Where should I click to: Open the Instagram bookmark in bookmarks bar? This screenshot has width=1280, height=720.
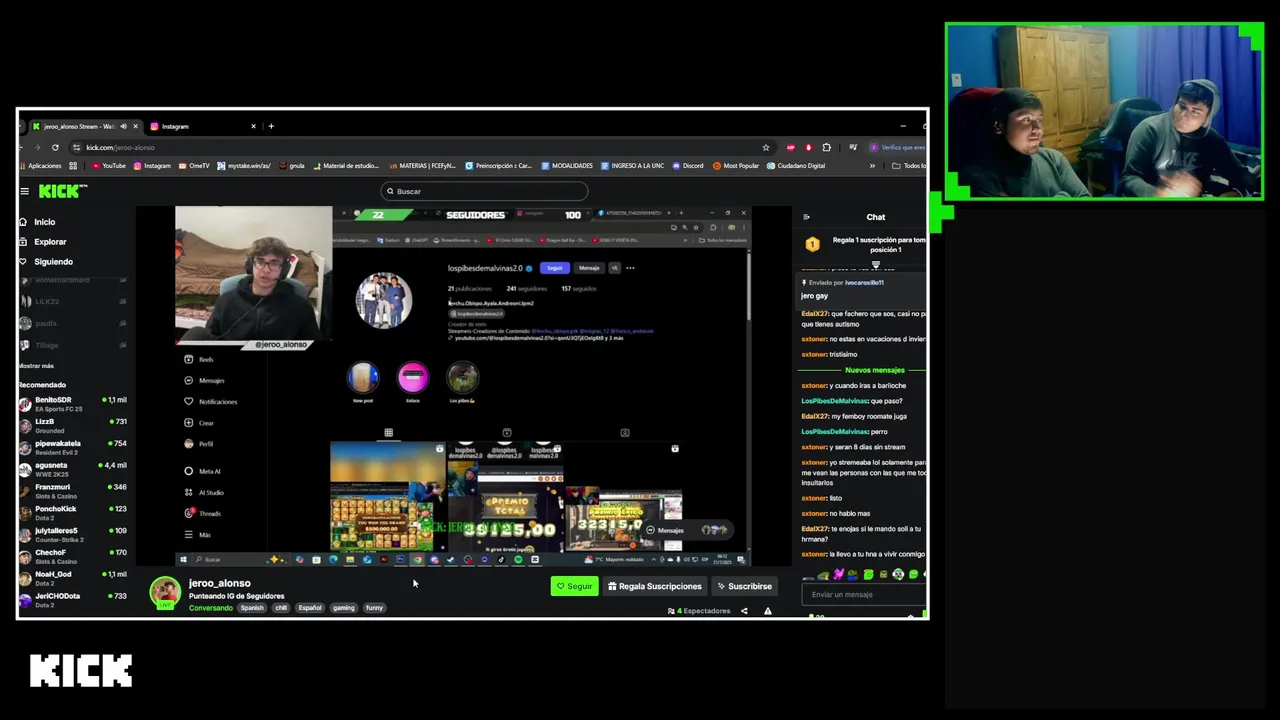click(x=152, y=166)
